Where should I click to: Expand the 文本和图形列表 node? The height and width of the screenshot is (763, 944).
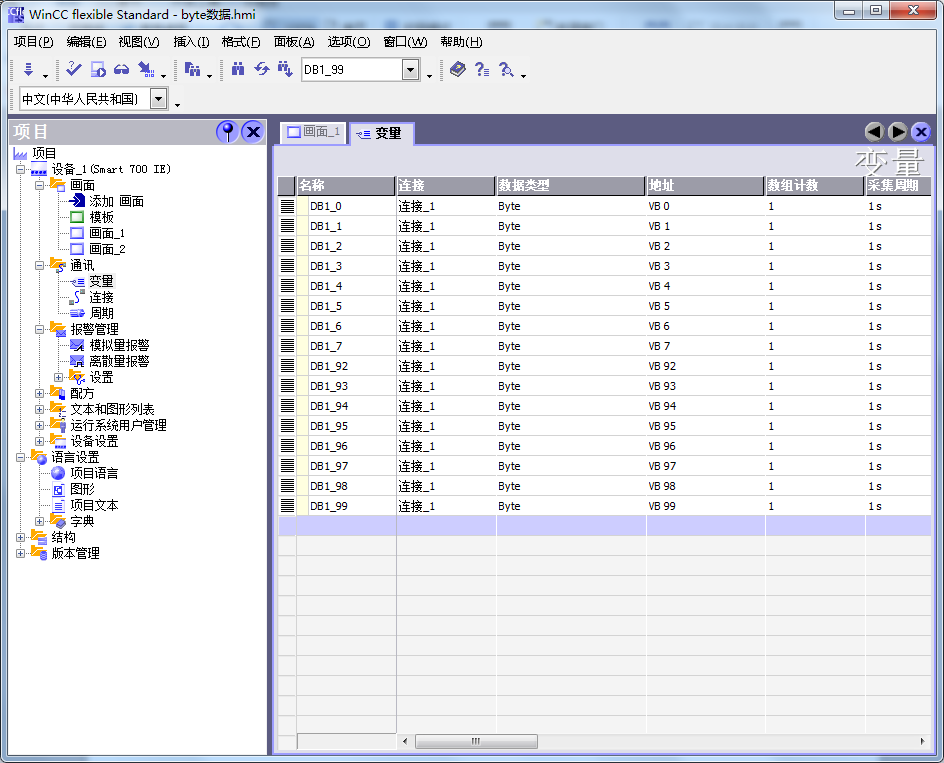[x=39, y=410]
